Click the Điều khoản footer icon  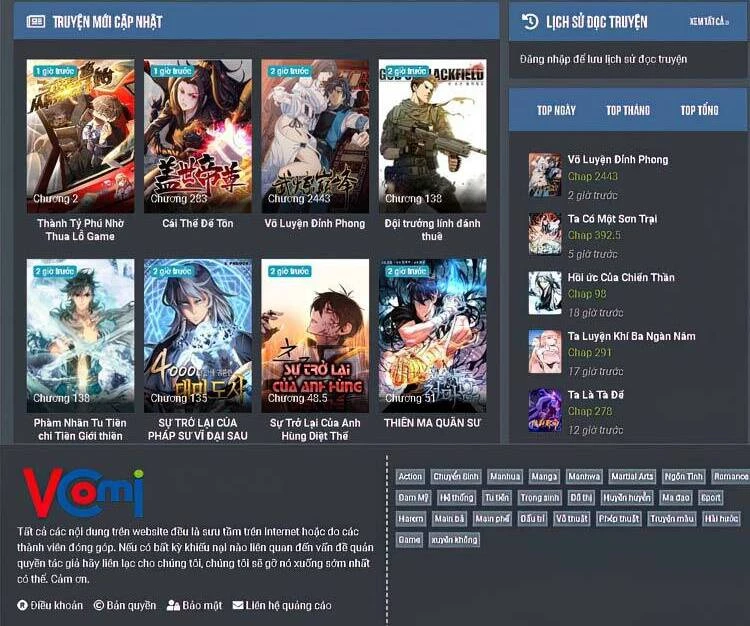point(22,605)
